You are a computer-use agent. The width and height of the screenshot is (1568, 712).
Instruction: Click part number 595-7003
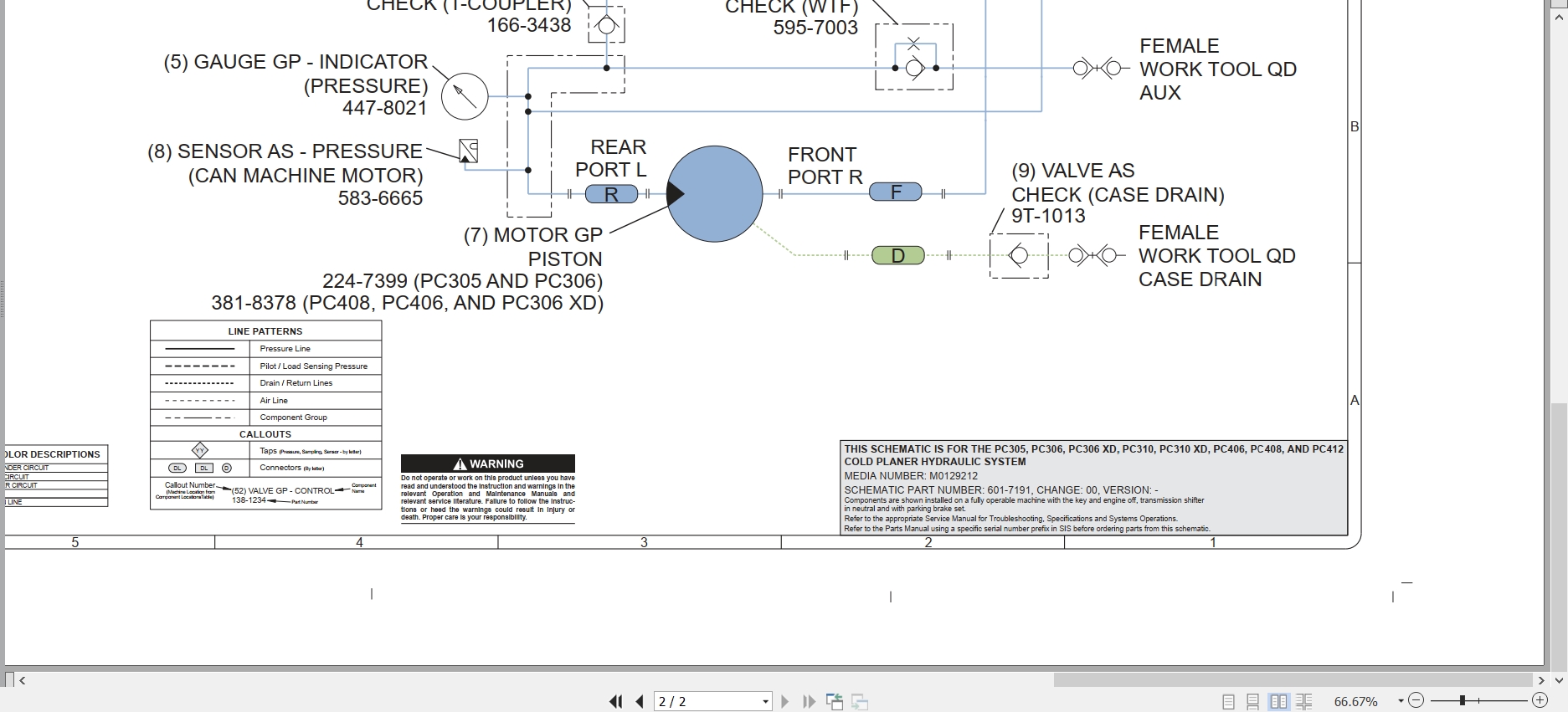pyautogui.click(x=815, y=28)
